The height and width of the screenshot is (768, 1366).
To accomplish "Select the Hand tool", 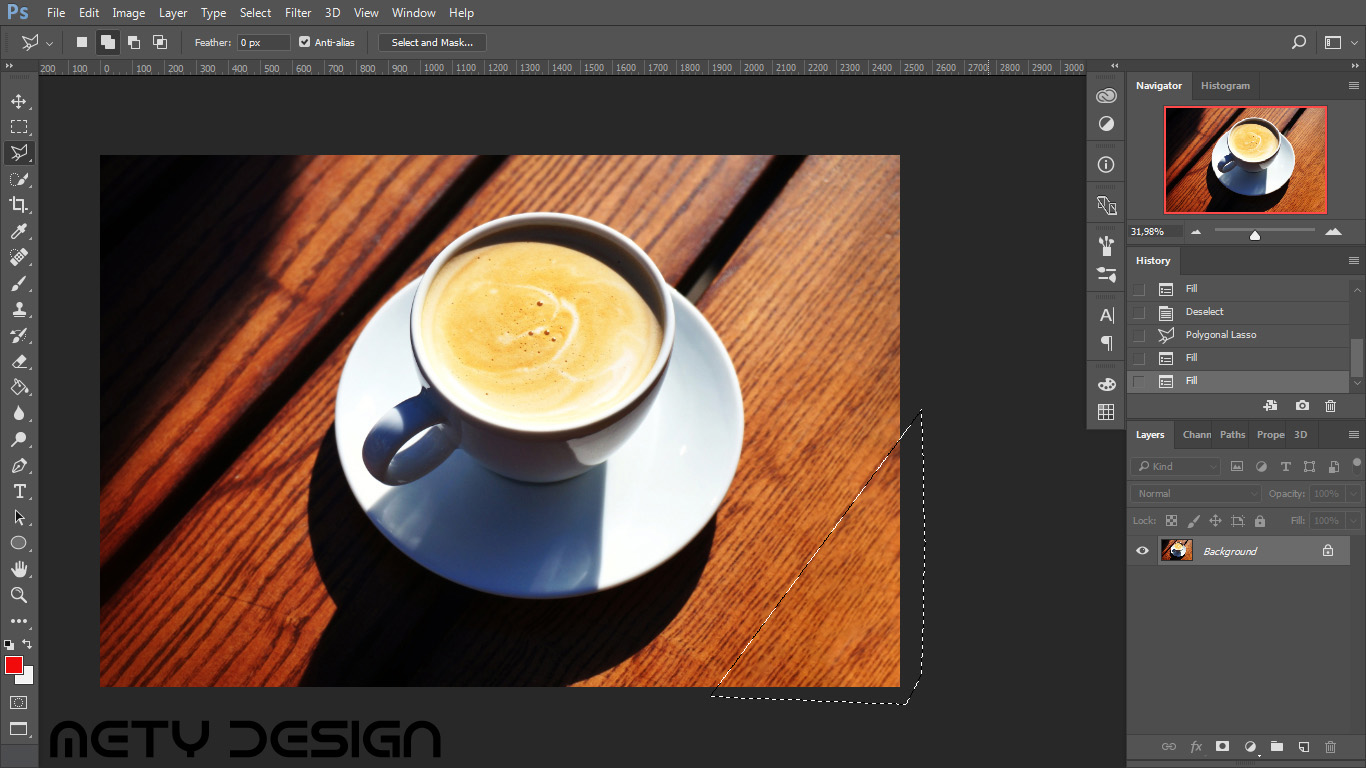I will coord(18,569).
